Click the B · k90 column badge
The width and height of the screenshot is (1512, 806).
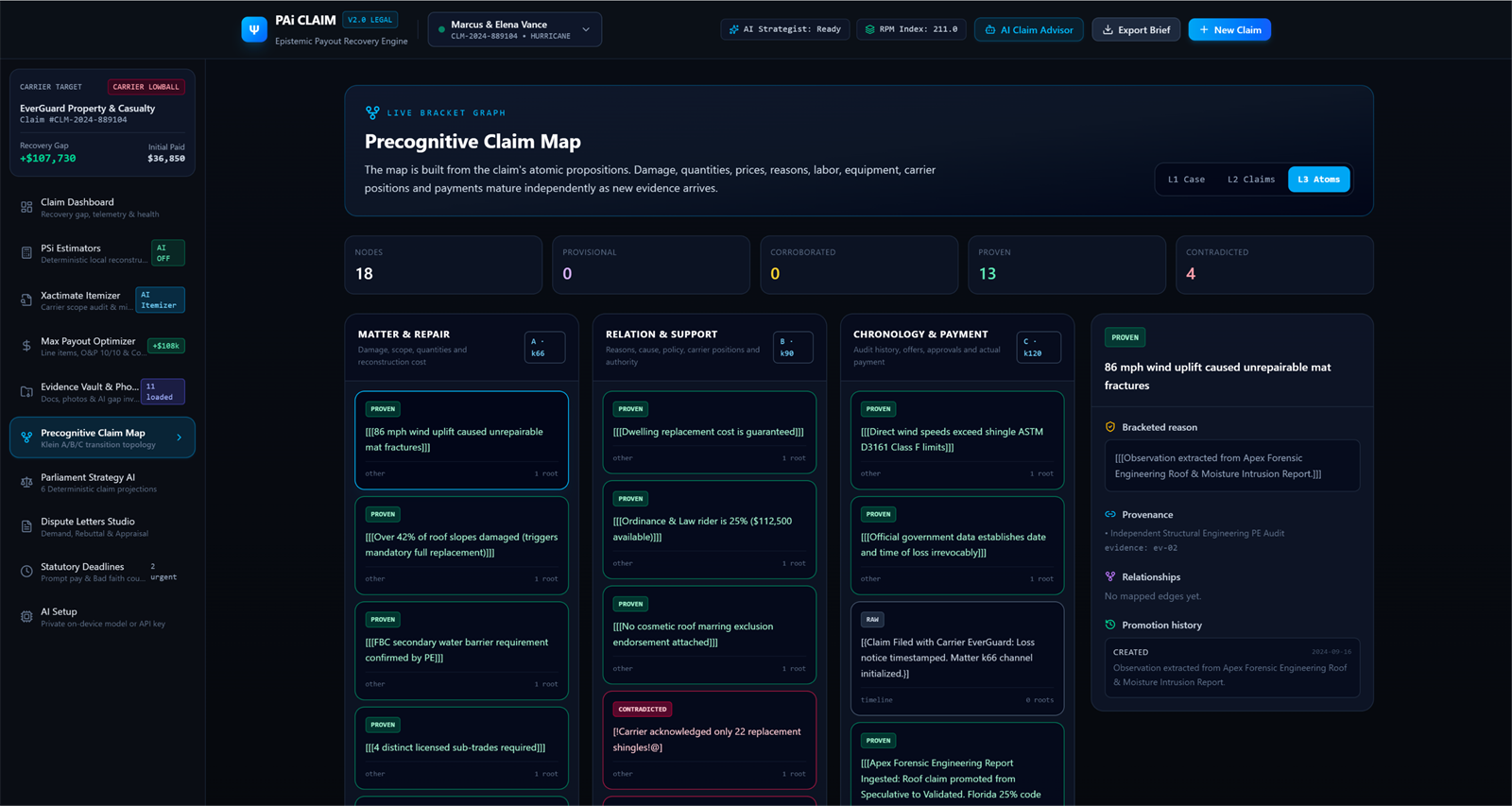click(x=793, y=347)
